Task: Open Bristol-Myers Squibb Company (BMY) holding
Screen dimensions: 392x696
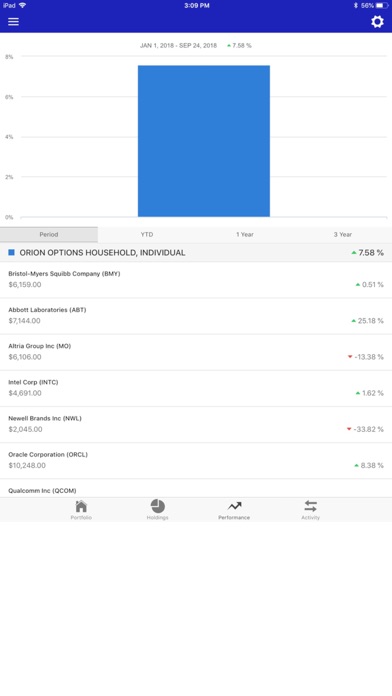Action: pyautogui.click(x=196, y=280)
